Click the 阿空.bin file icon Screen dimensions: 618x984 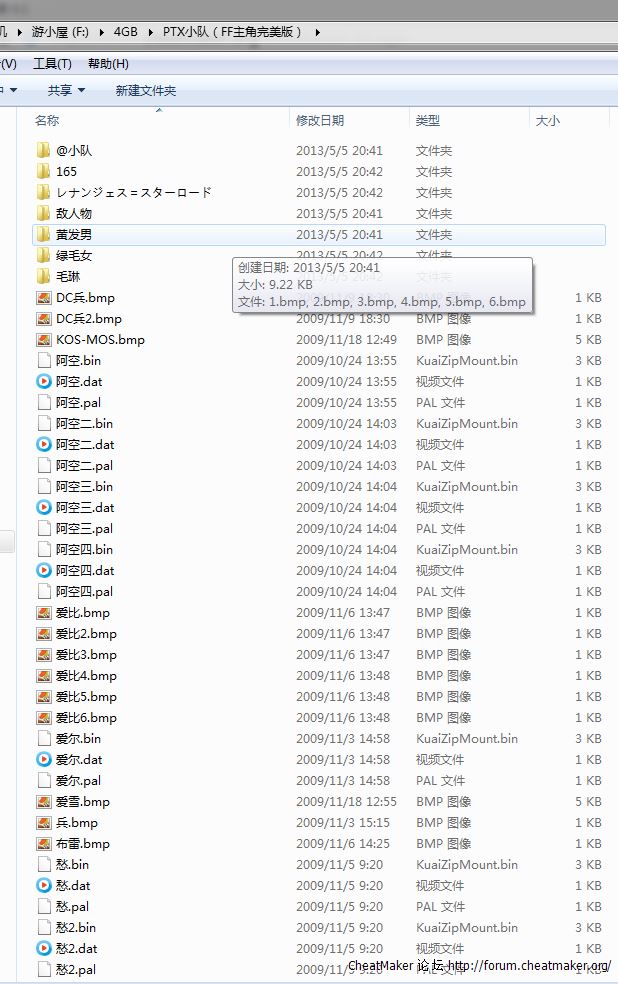point(43,360)
